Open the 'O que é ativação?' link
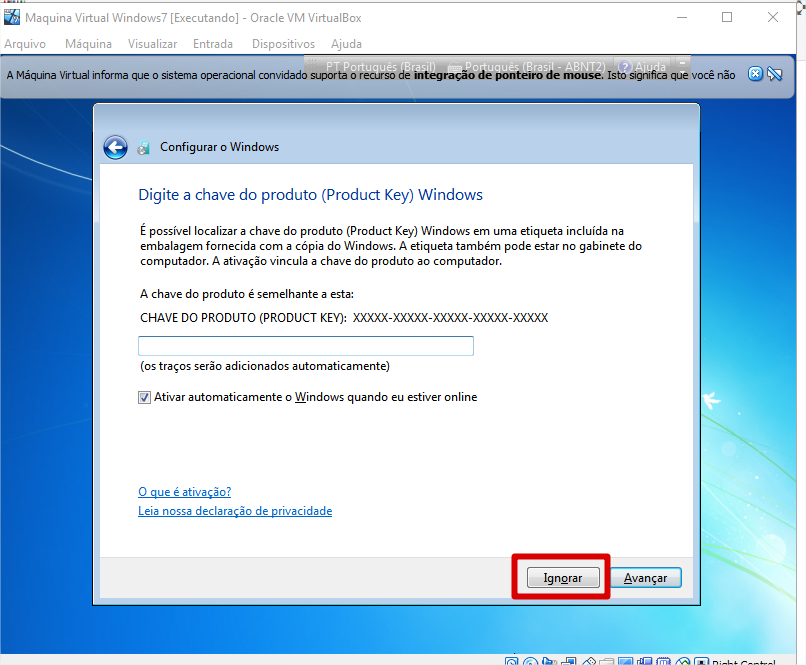806x665 pixels. [185, 492]
